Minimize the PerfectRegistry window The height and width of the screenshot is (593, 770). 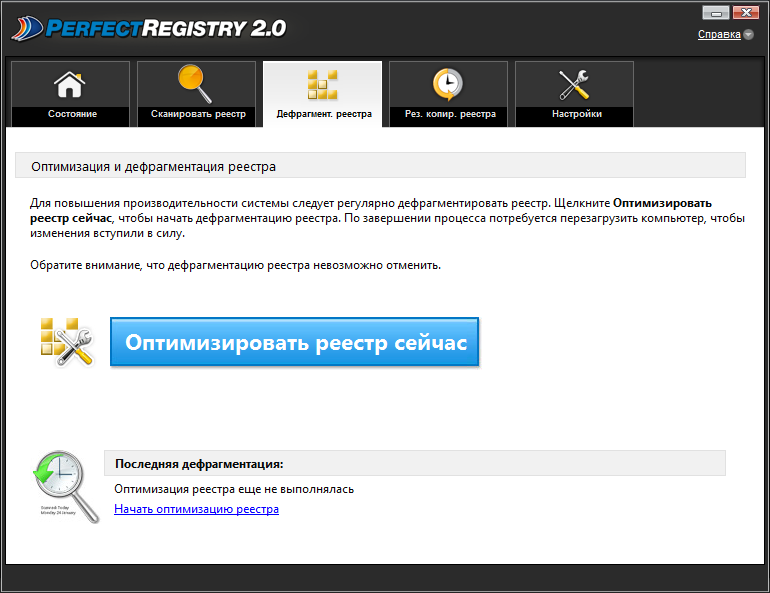click(x=715, y=12)
